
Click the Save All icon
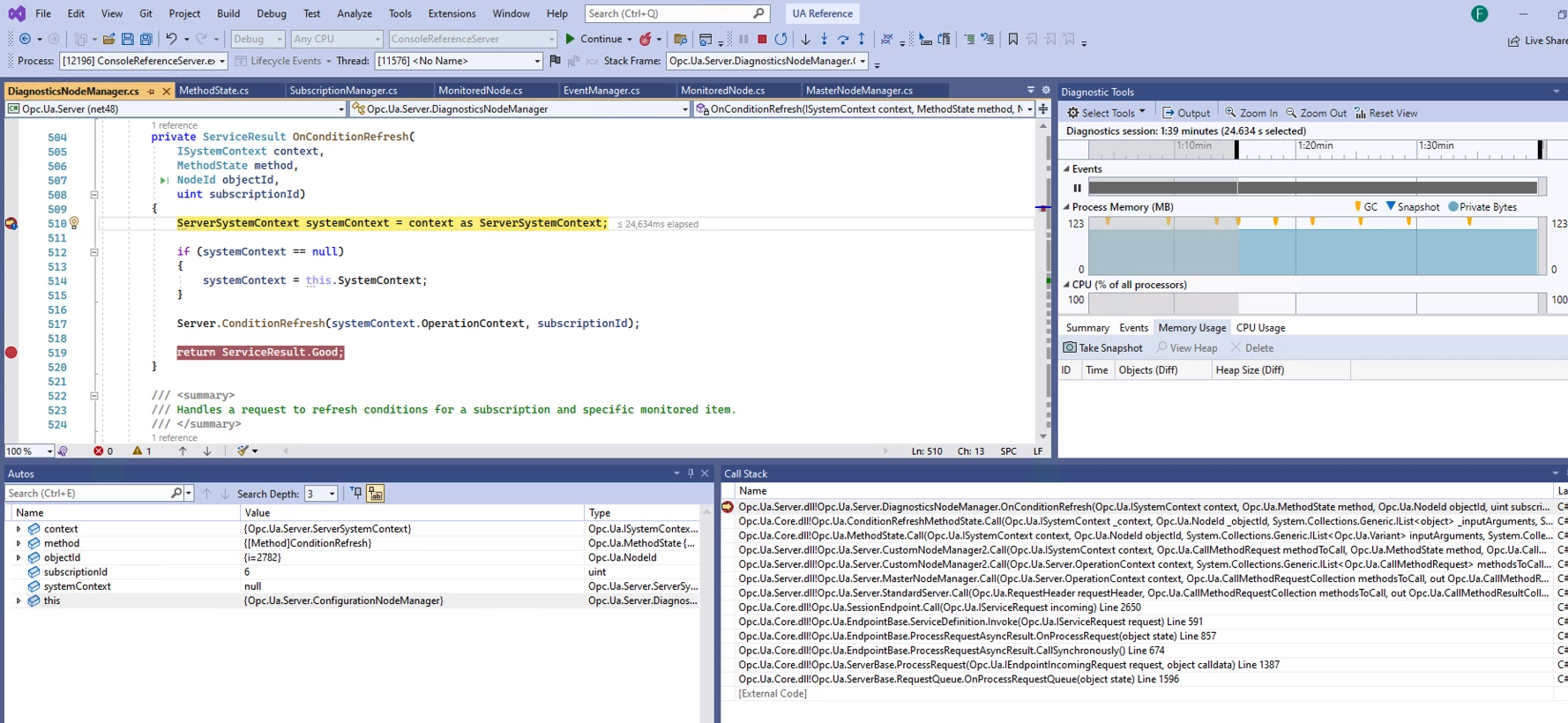click(146, 39)
